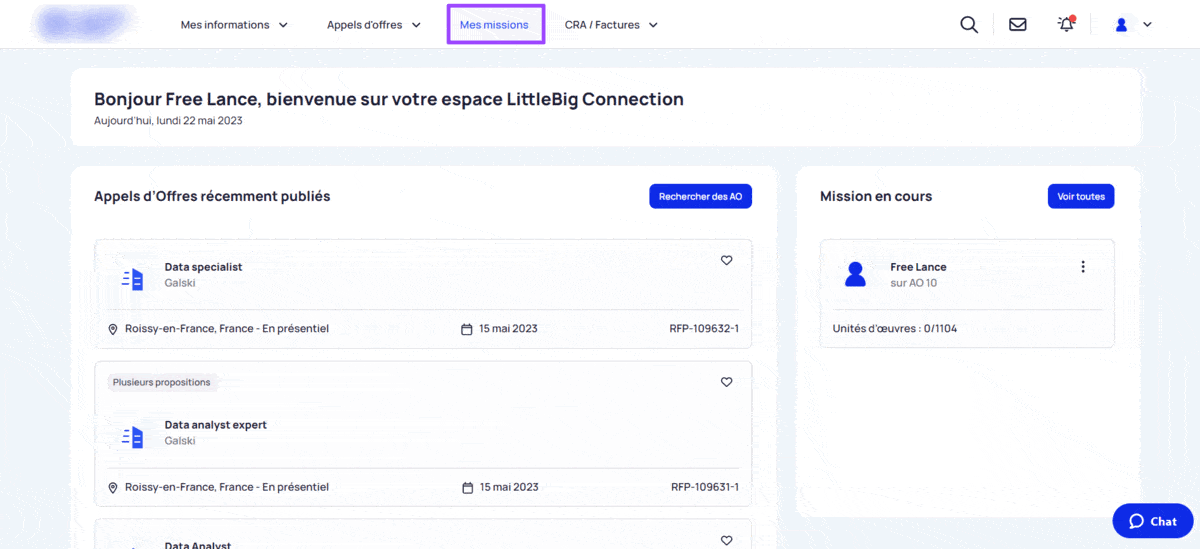Click the 'sur AO 10' text

(914, 283)
